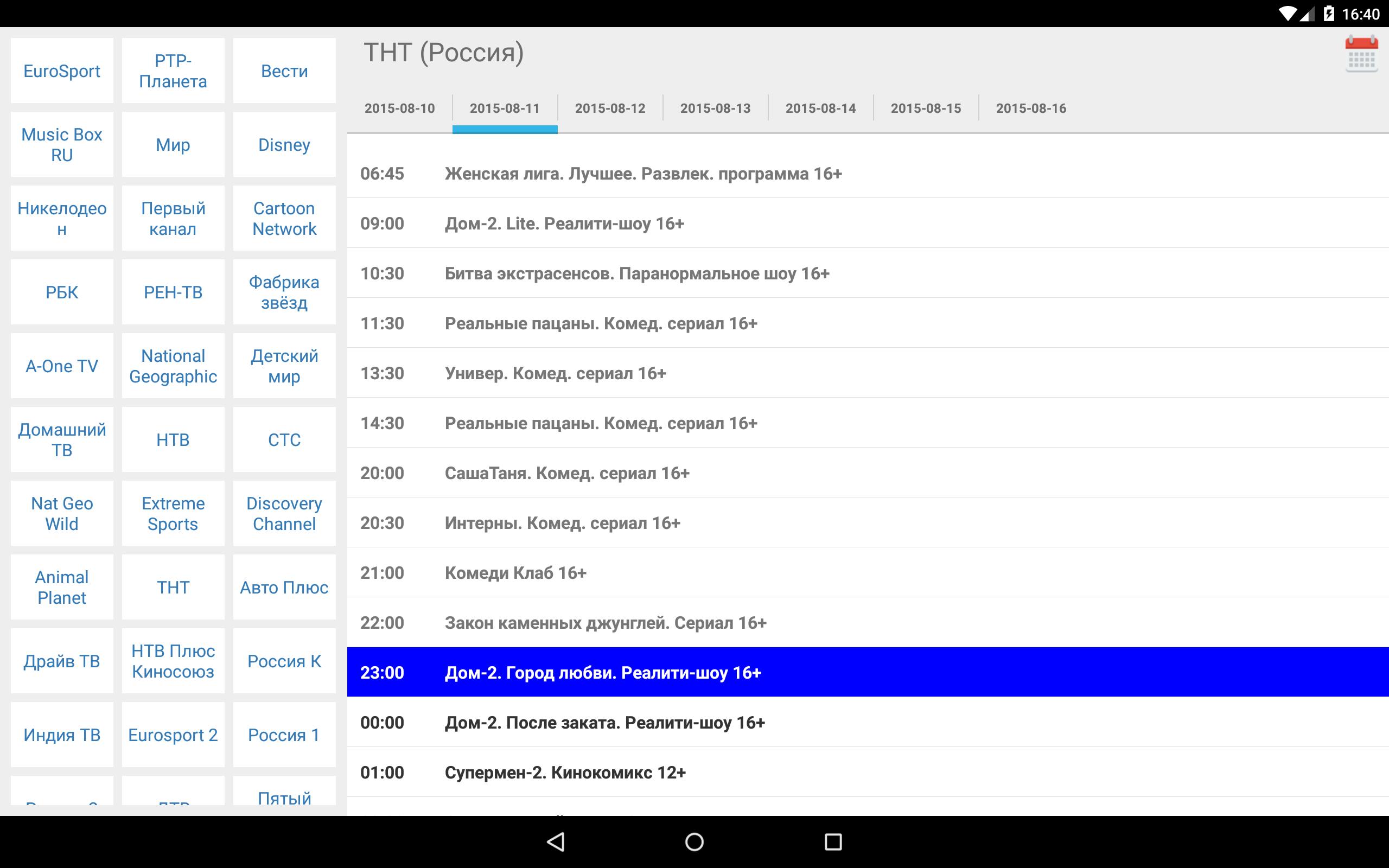Open the РТР-Планета channel

[x=173, y=71]
